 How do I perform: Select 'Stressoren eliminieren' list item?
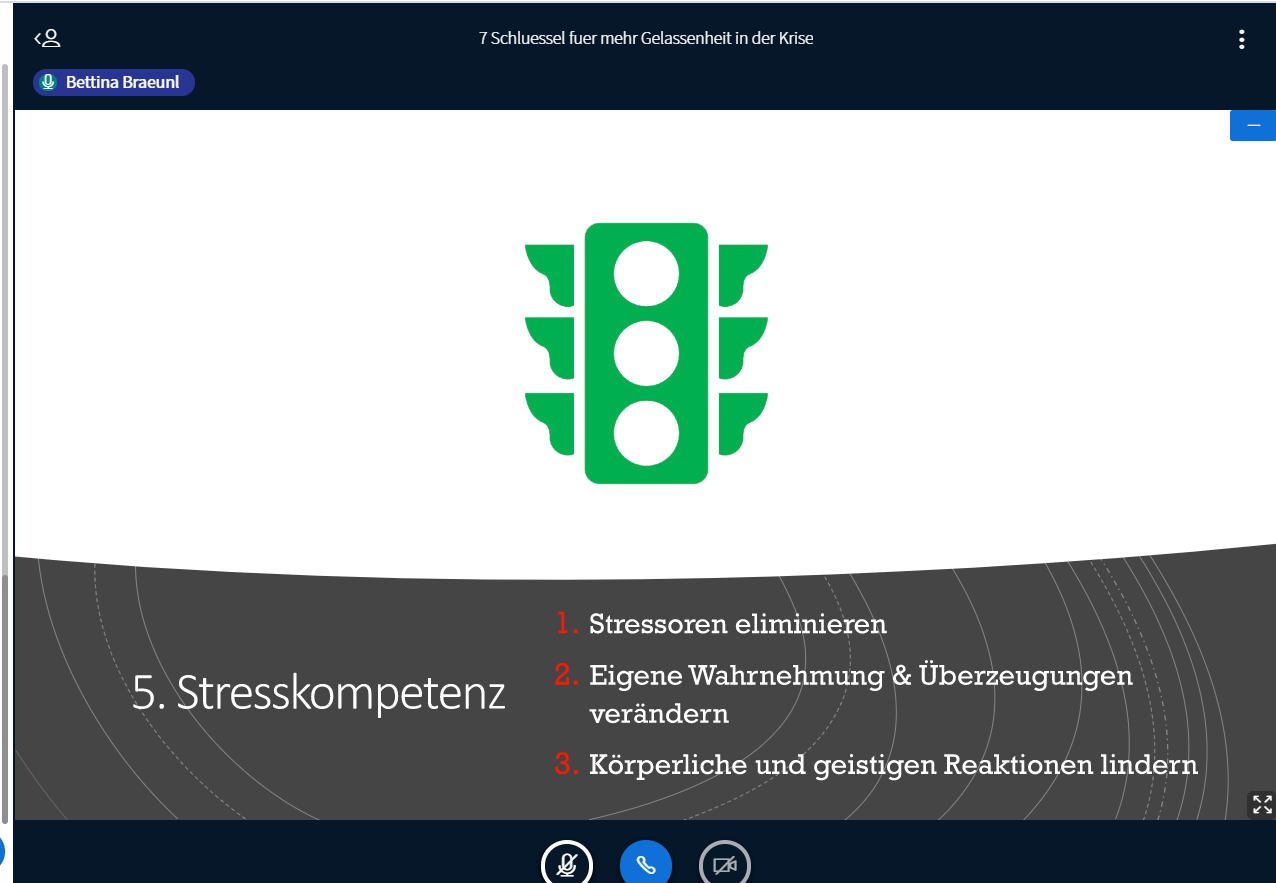[737, 624]
